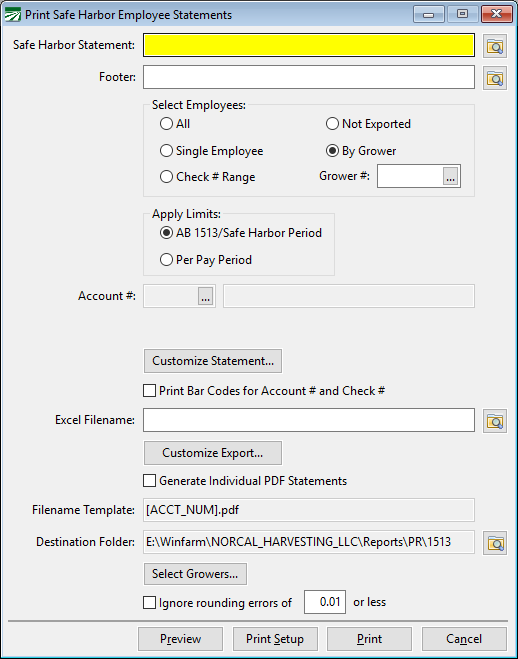Open the Account # lookup ellipsis
Screen dimensions: 518x659
[x=205, y=296]
